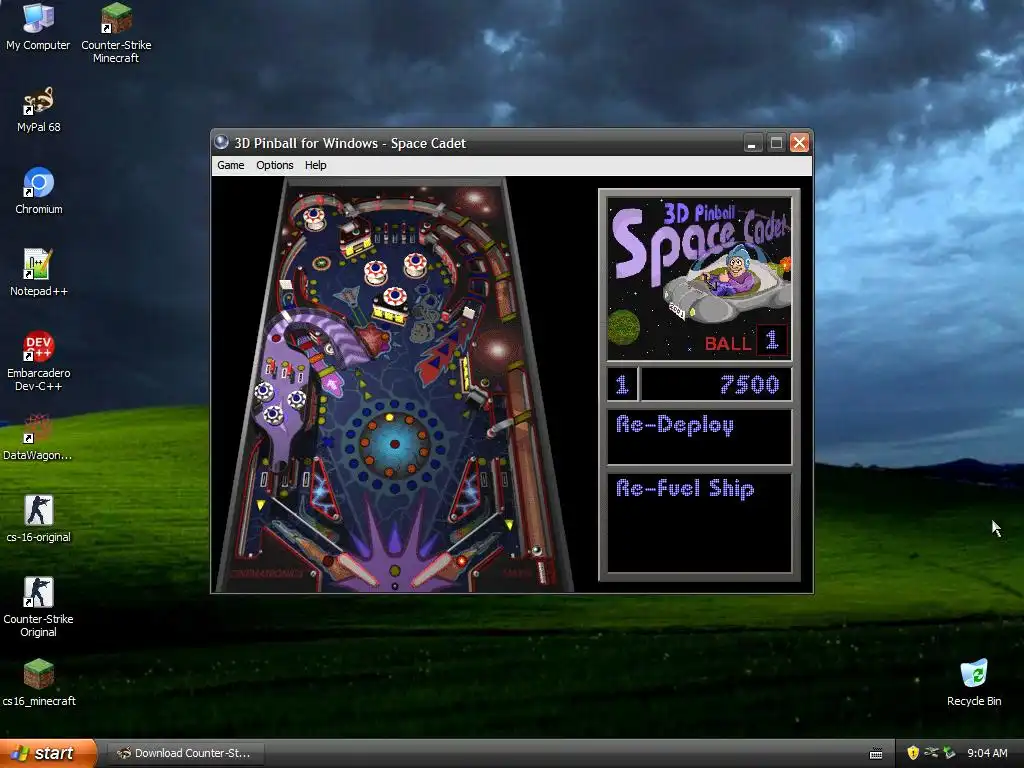Click the BALL 1 counter
The height and width of the screenshot is (768, 1024).
click(x=746, y=341)
